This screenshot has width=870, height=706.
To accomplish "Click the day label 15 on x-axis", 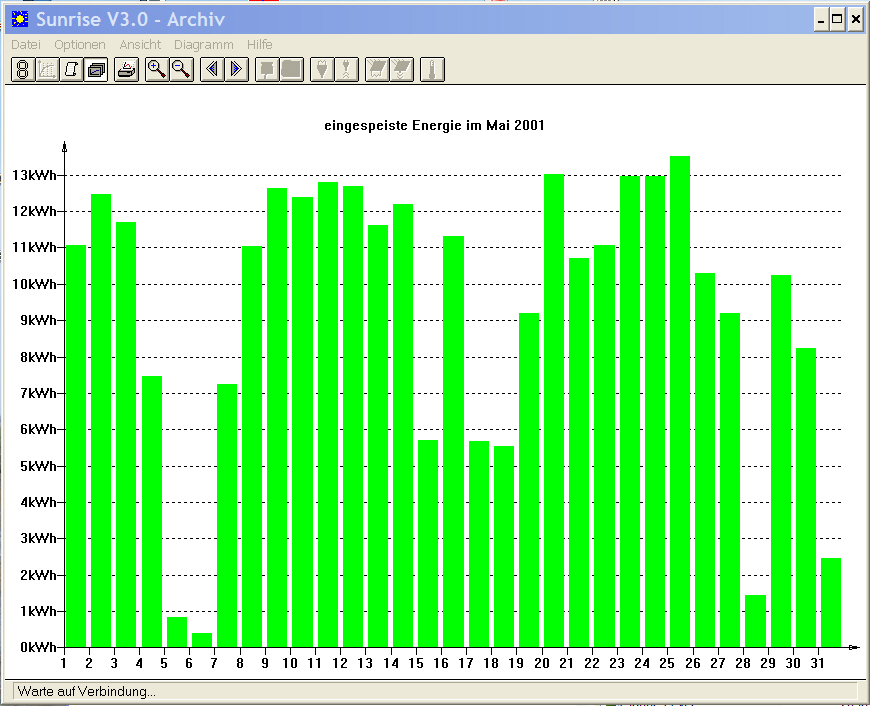I will click(x=416, y=663).
